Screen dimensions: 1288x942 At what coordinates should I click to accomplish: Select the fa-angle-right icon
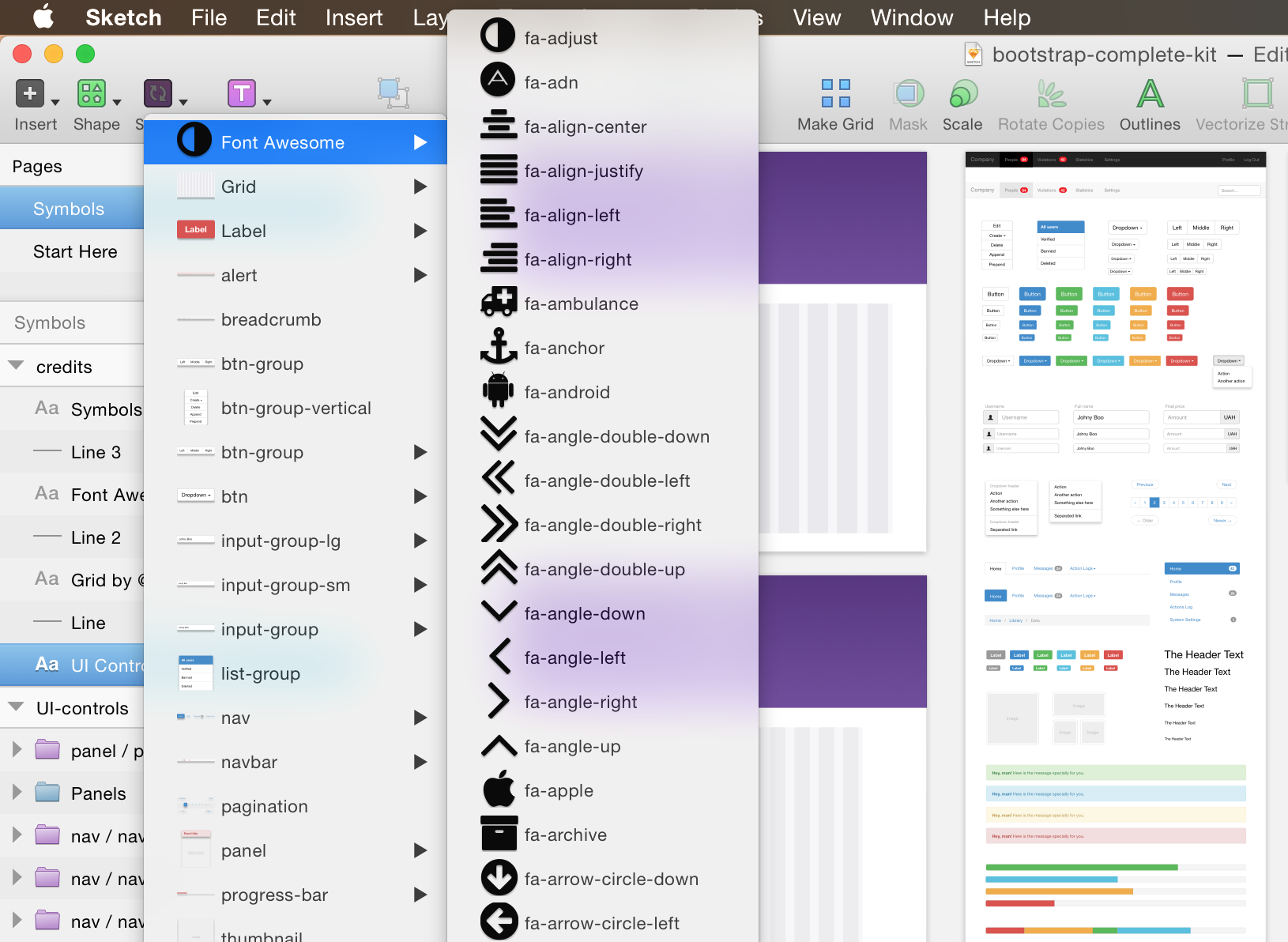(603, 702)
